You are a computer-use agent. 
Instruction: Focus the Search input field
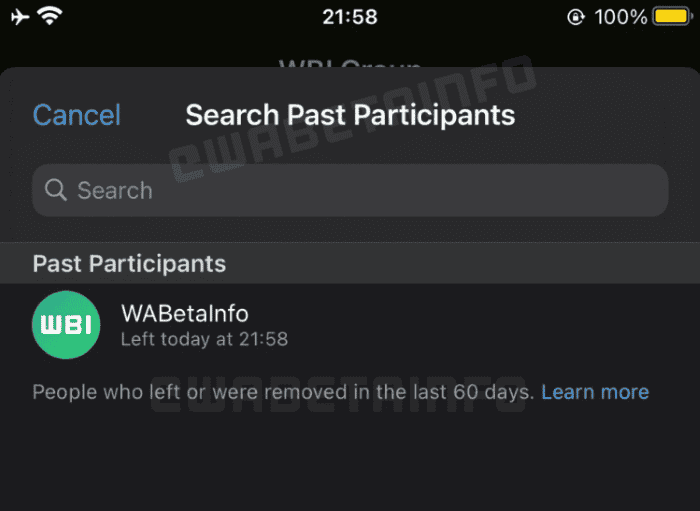tap(350, 190)
